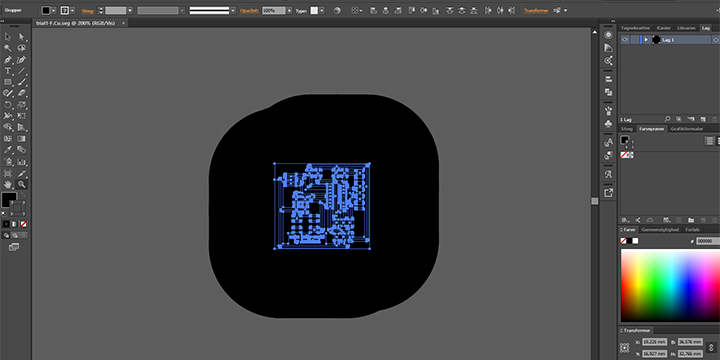Switch to the Forløb tab
The image size is (720, 360).
point(692,230)
